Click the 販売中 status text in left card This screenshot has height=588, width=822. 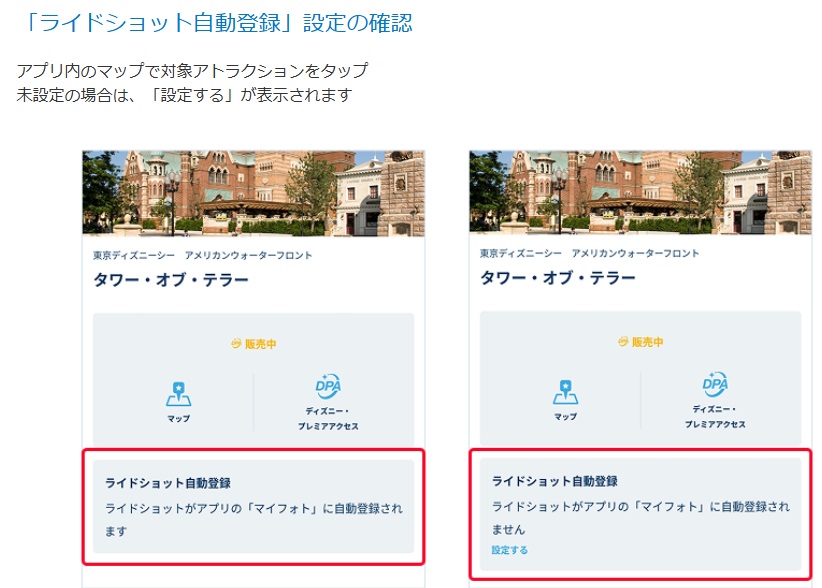click(260, 344)
